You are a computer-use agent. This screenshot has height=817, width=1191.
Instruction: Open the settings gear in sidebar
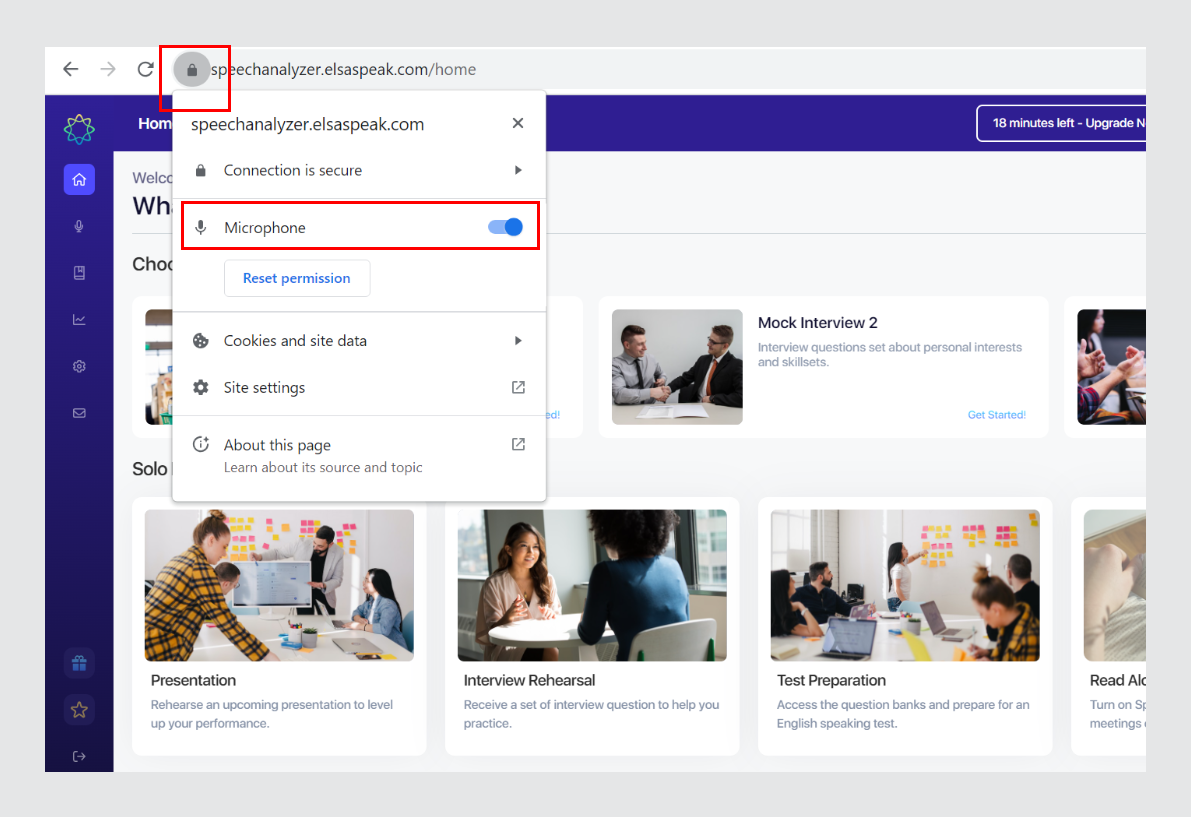pyautogui.click(x=79, y=366)
